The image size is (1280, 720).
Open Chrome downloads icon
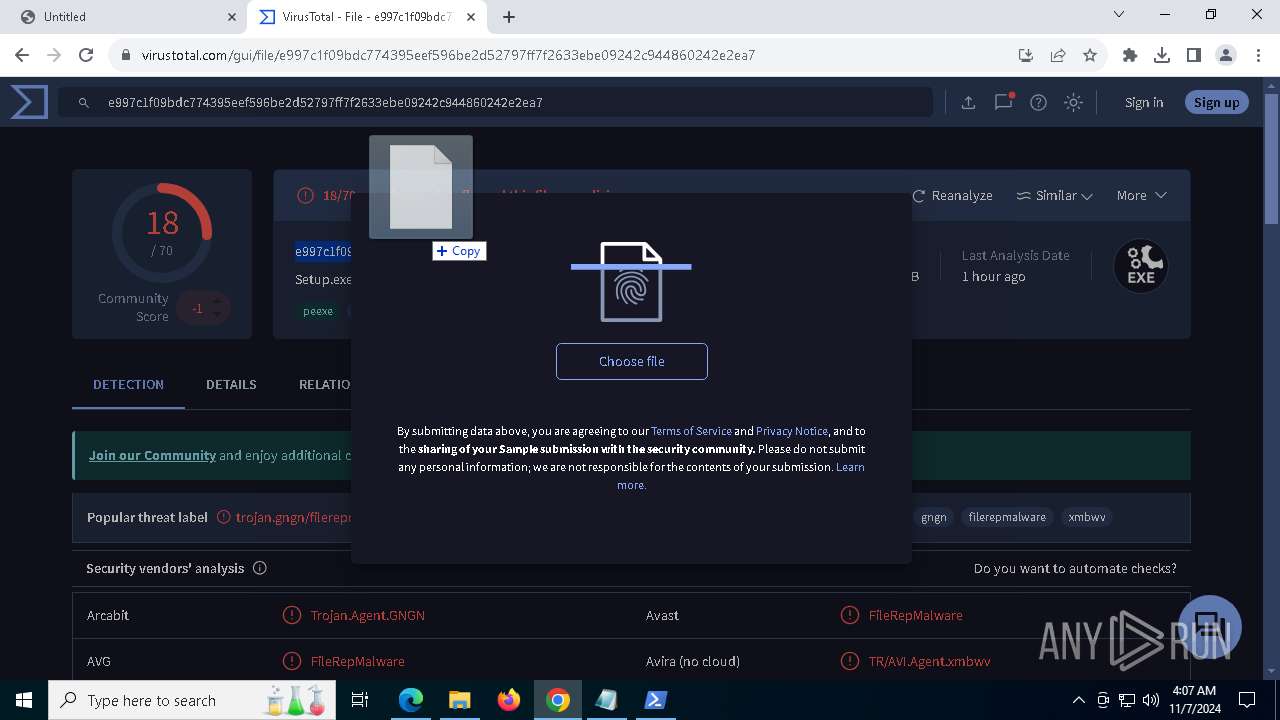[1162, 55]
